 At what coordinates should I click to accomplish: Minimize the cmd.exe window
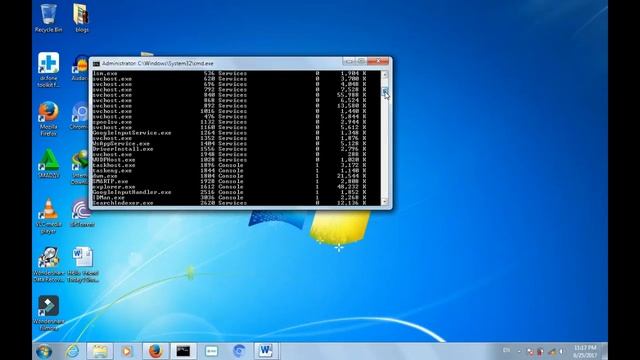point(350,61)
